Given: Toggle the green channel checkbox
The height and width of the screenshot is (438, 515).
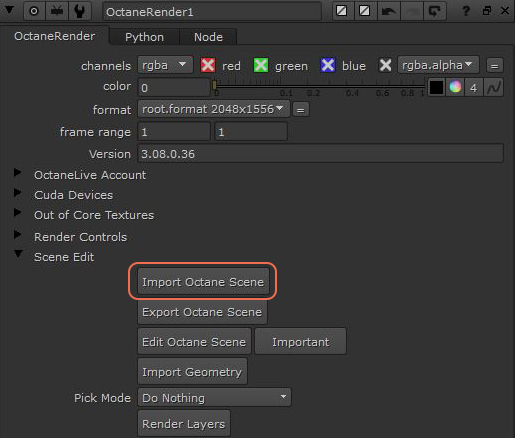Looking at the screenshot, I should click(x=261, y=65).
